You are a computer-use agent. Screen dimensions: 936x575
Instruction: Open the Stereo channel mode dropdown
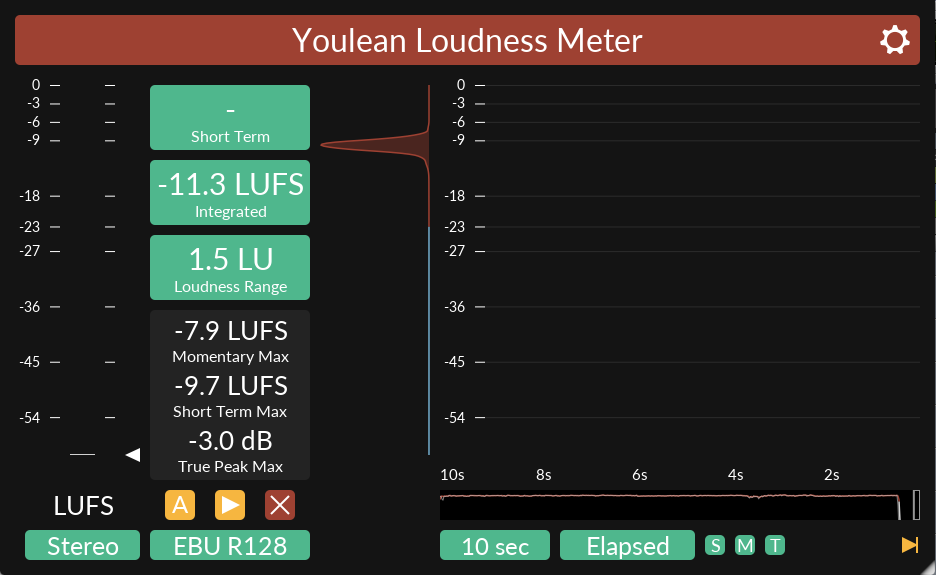[82, 545]
